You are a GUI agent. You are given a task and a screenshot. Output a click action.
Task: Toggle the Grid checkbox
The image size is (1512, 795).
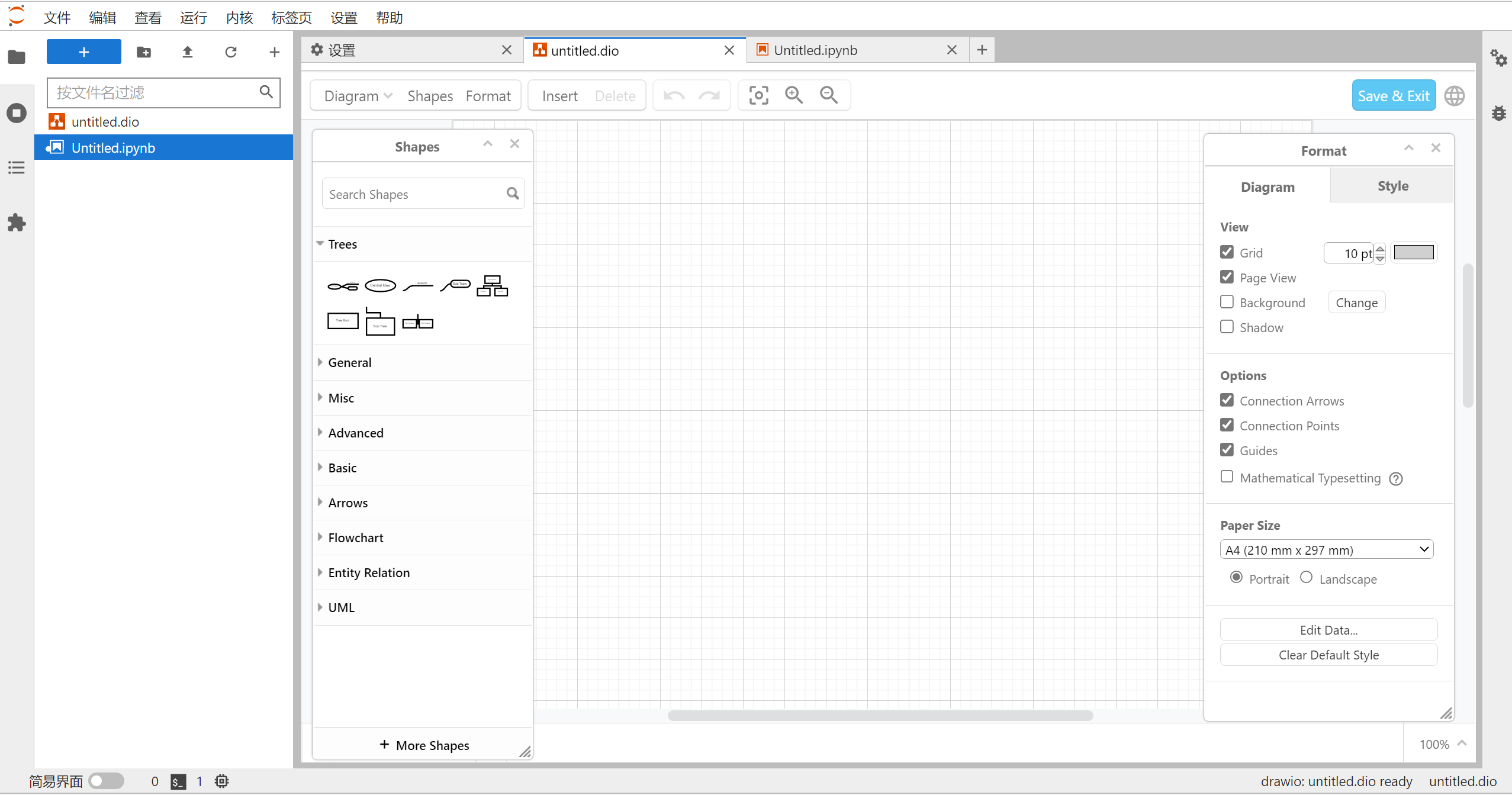click(x=1227, y=252)
